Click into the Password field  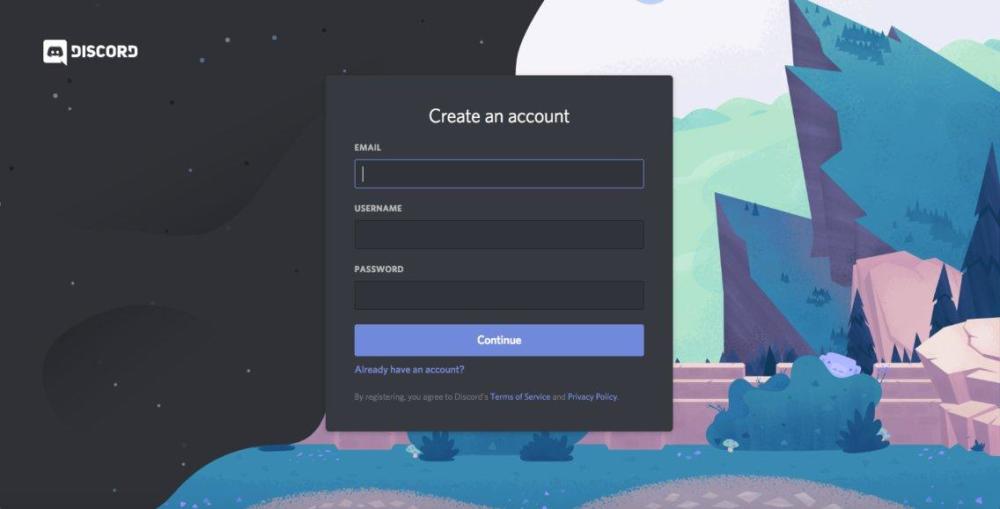499,295
